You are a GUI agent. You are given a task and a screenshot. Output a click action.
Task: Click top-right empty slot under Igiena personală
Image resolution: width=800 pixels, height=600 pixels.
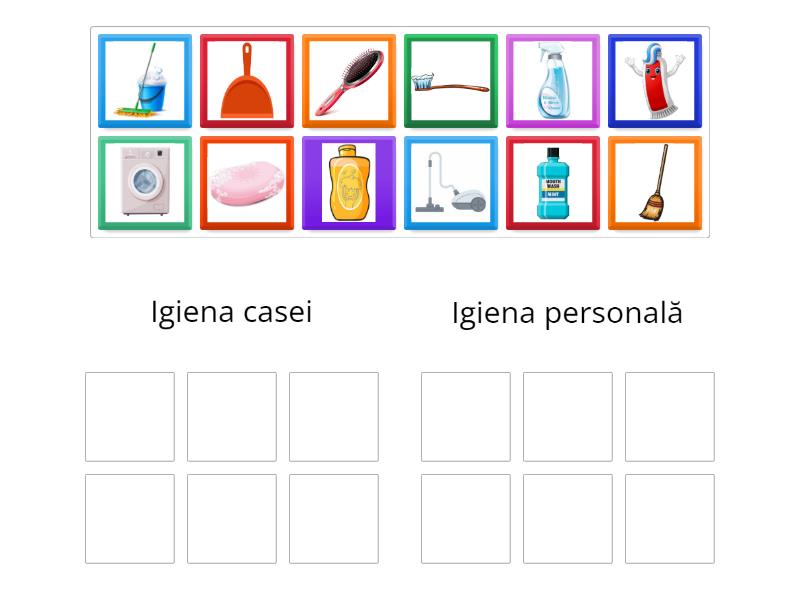point(670,417)
